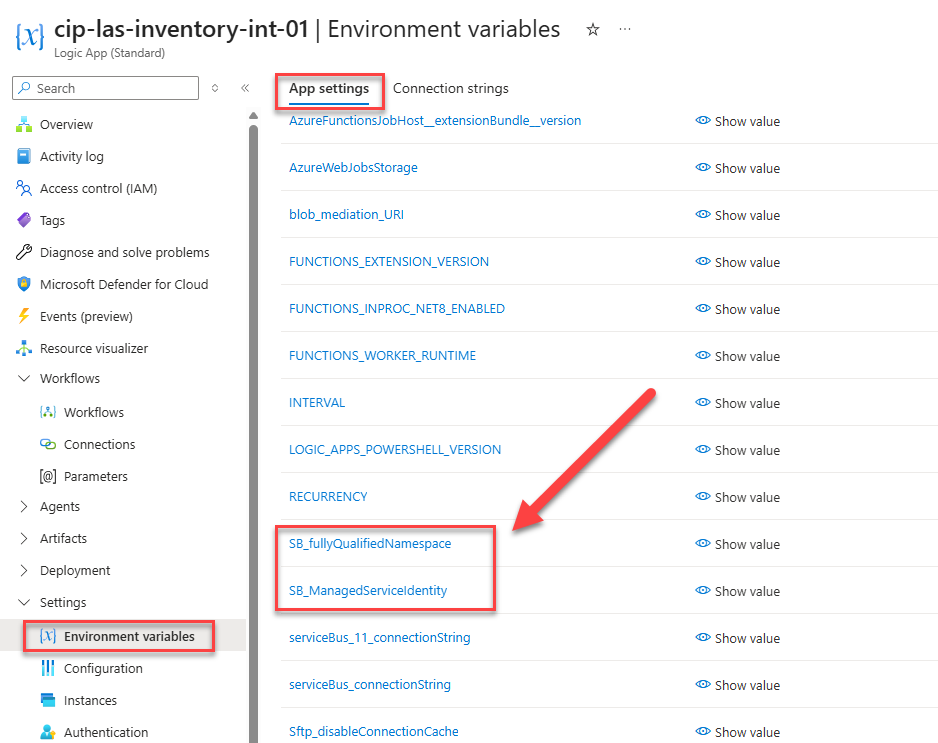Click the Configuration bars icon
The image size is (938, 743).
(x=48, y=668)
